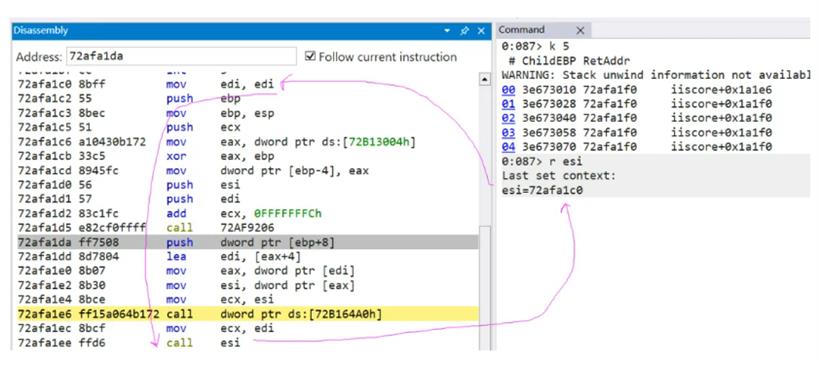Click the push ebp line at 72afa1c2
The image size is (820, 365).
[128, 98]
